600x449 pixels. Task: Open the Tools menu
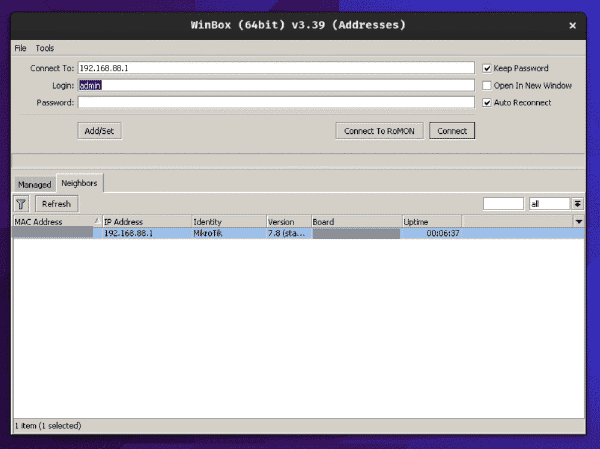pyautogui.click(x=45, y=48)
